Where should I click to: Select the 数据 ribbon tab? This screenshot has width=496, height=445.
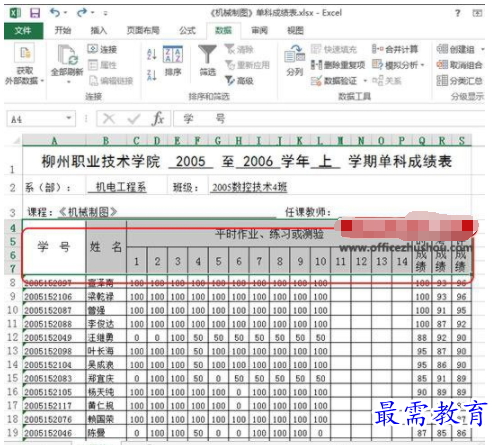click(x=223, y=31)
